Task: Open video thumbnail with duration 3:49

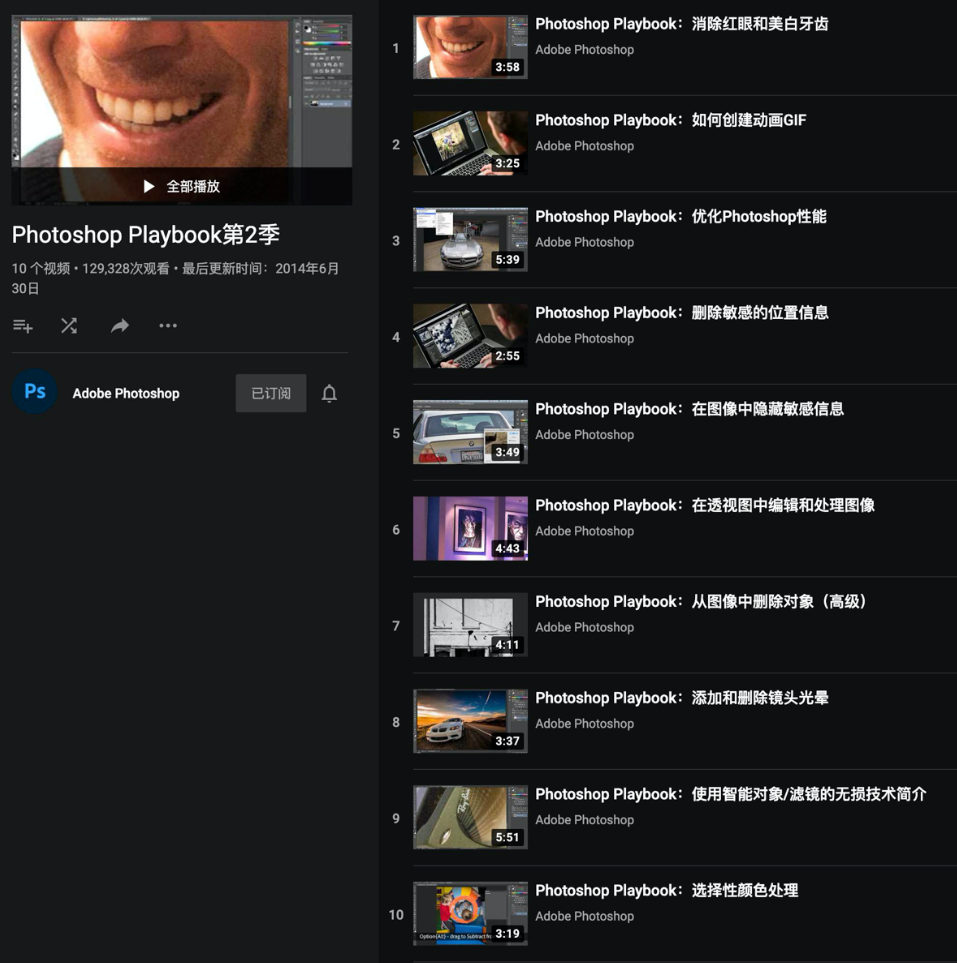Action: coord(470,432)
